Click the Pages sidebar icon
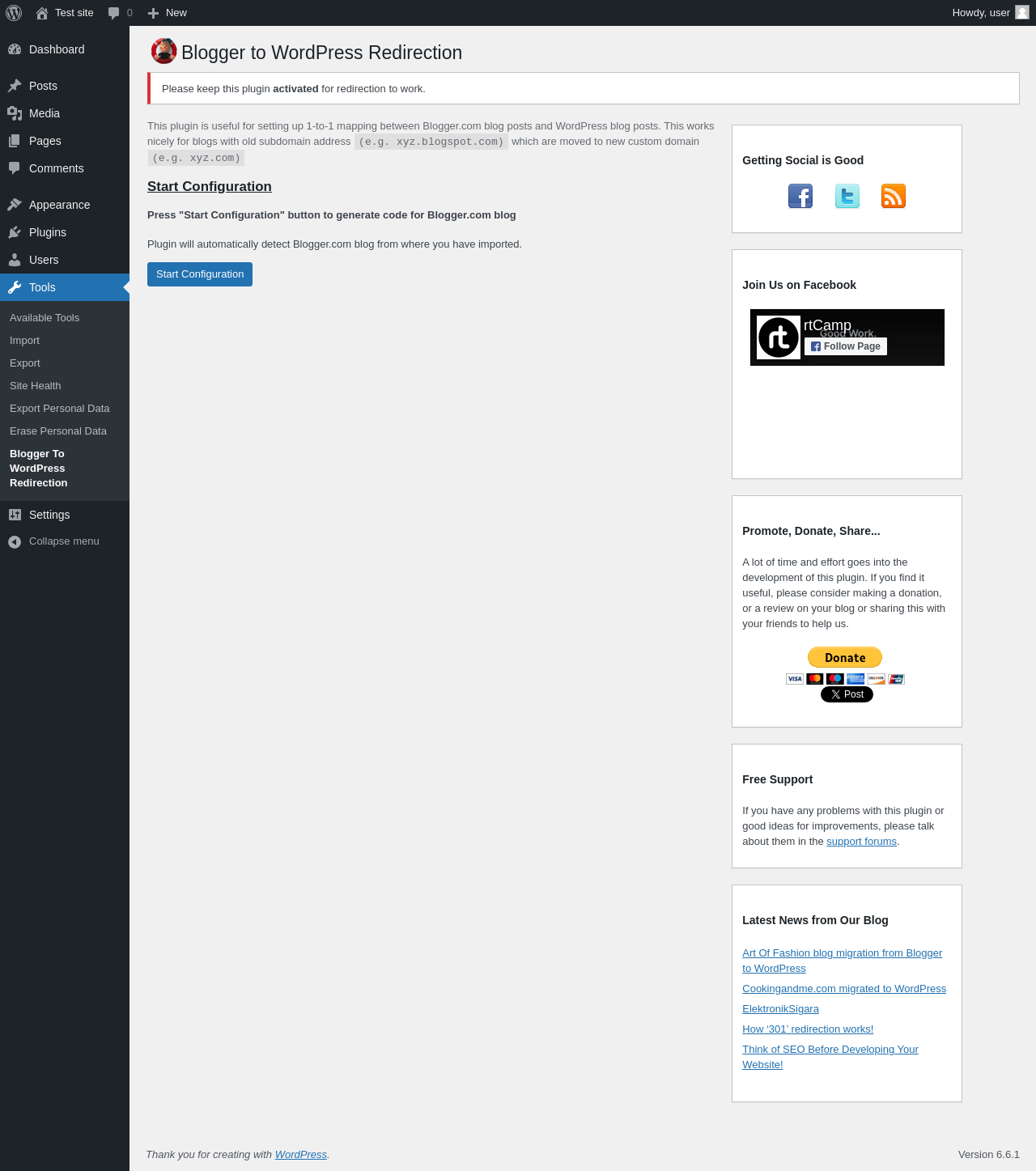Screen dimensions: 1036x1171 [x=15, y=141]
